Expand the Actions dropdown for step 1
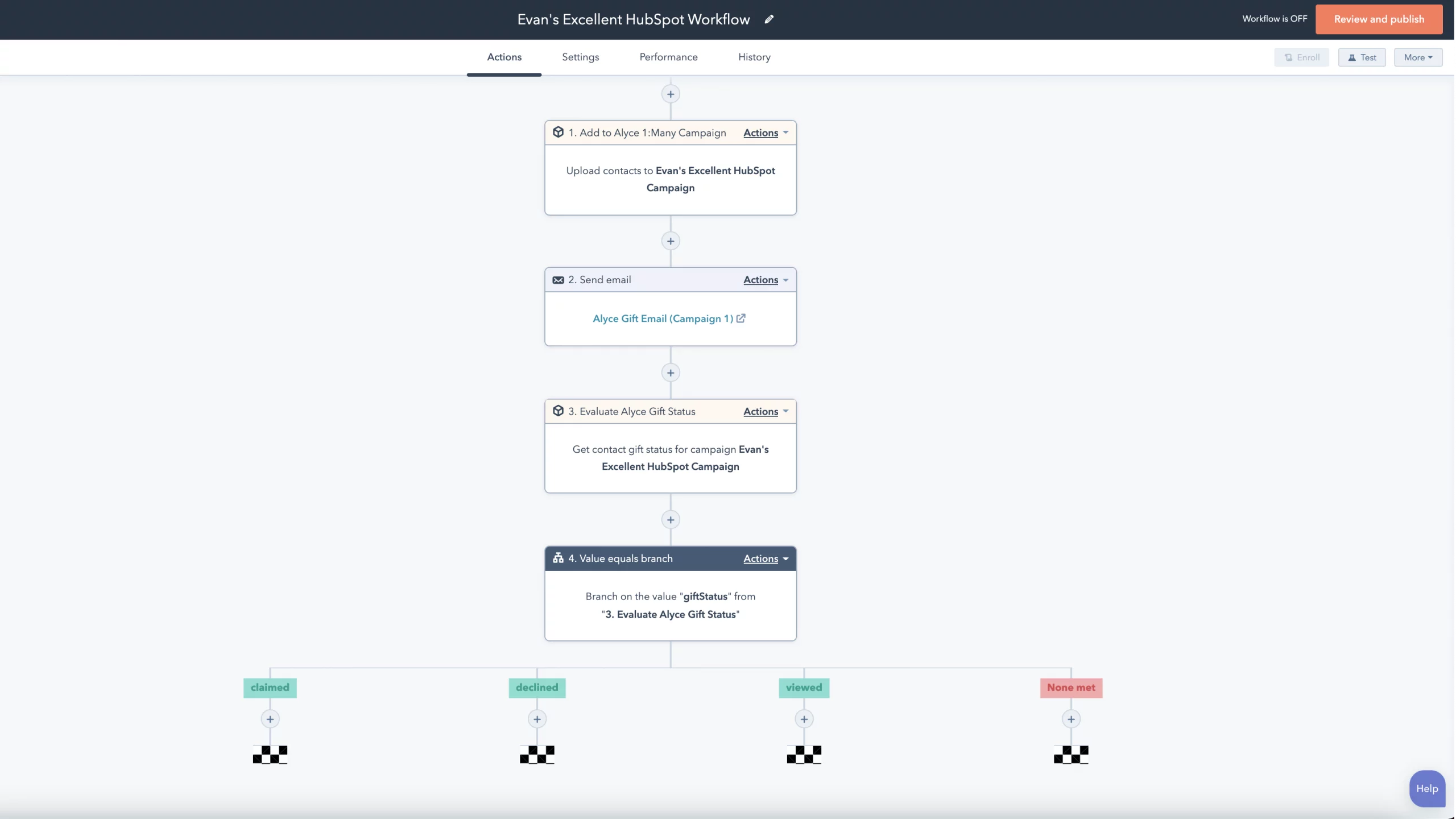This screenshot has height=819, width=1456. coord(765,132)
